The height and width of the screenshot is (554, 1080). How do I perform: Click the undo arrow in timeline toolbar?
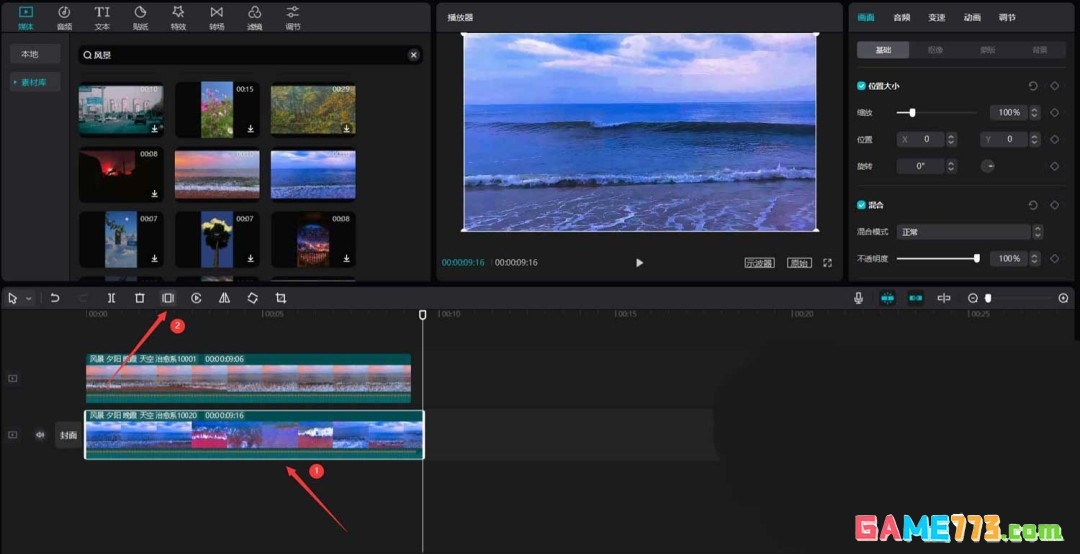point(55,298)
